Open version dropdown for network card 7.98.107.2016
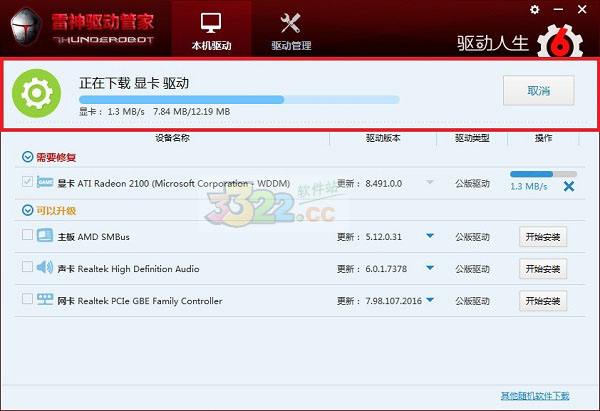The height and width of the screenshot is (411, 600). (x=430, y=300)
